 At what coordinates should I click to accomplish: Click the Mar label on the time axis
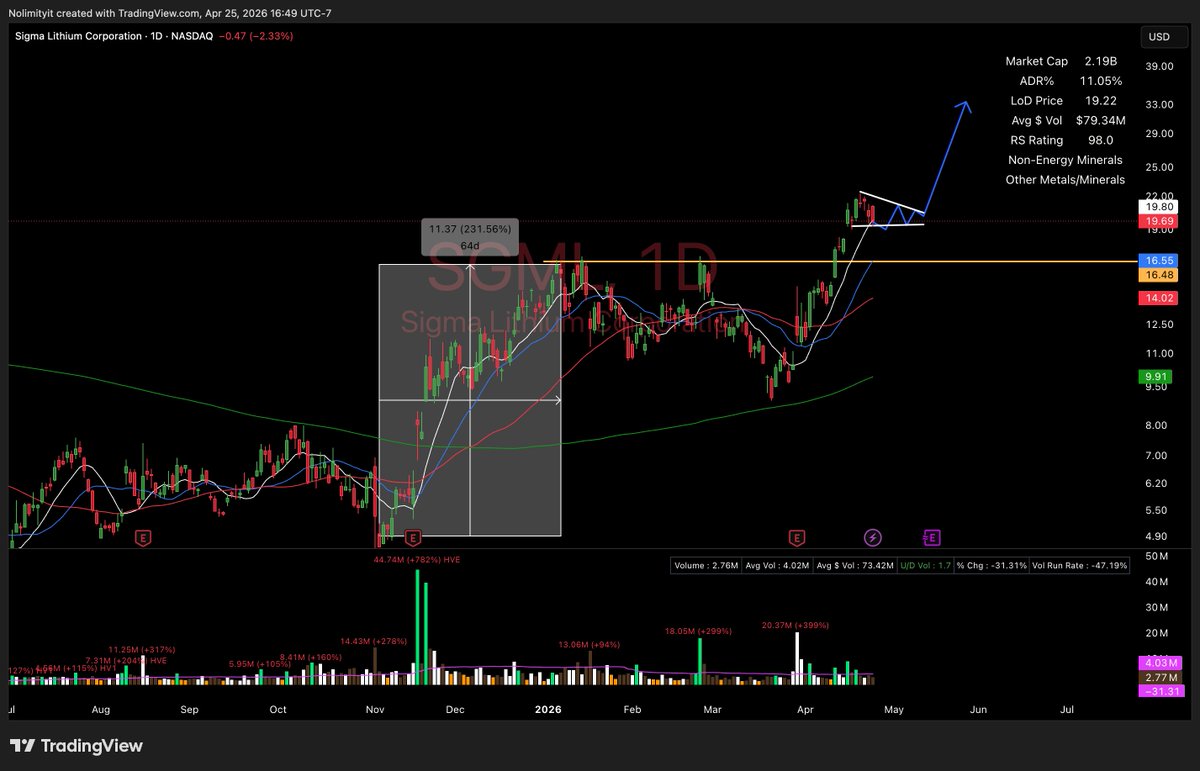713,709
